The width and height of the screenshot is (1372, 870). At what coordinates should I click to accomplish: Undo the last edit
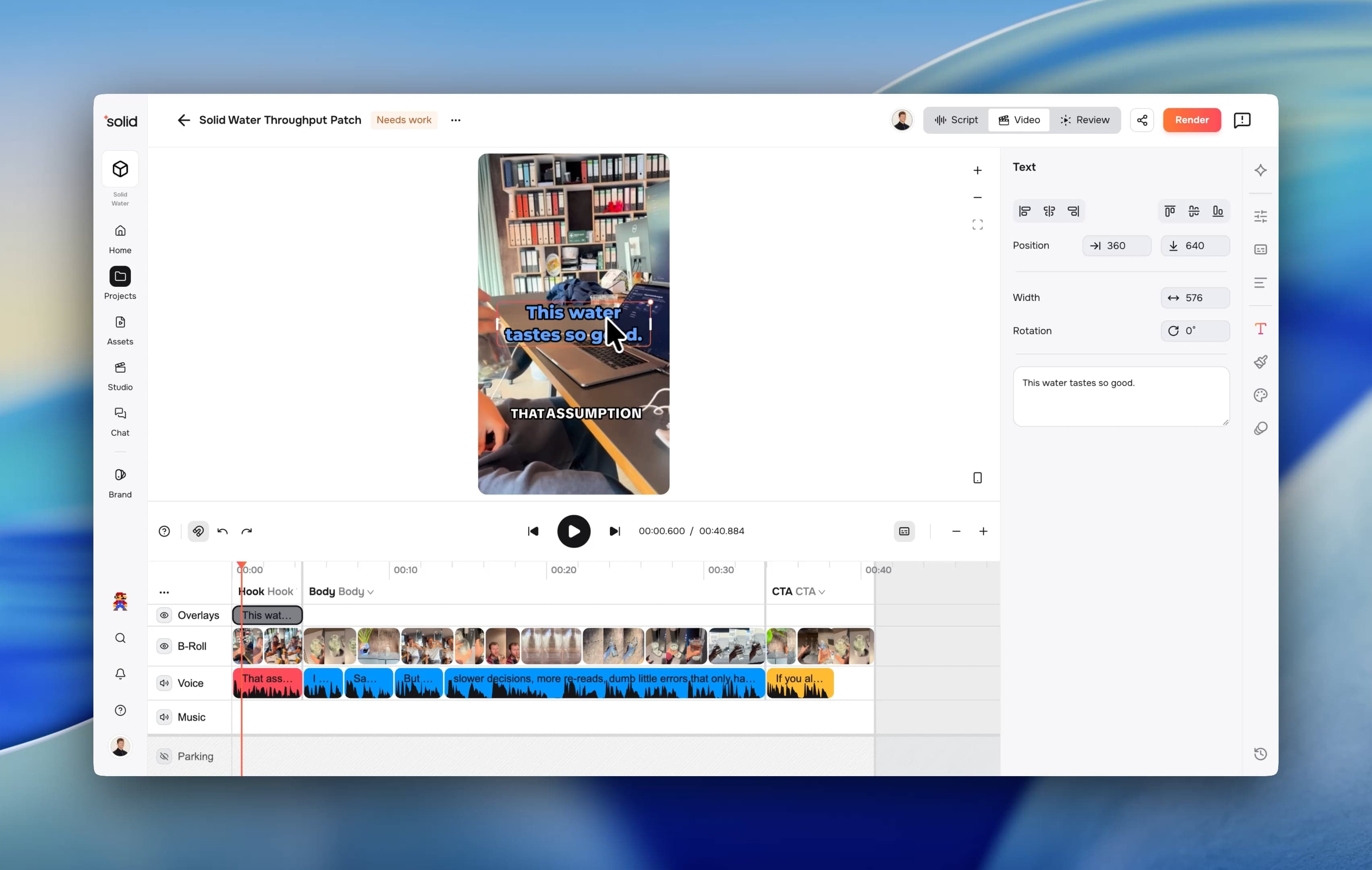coord(223,531)
